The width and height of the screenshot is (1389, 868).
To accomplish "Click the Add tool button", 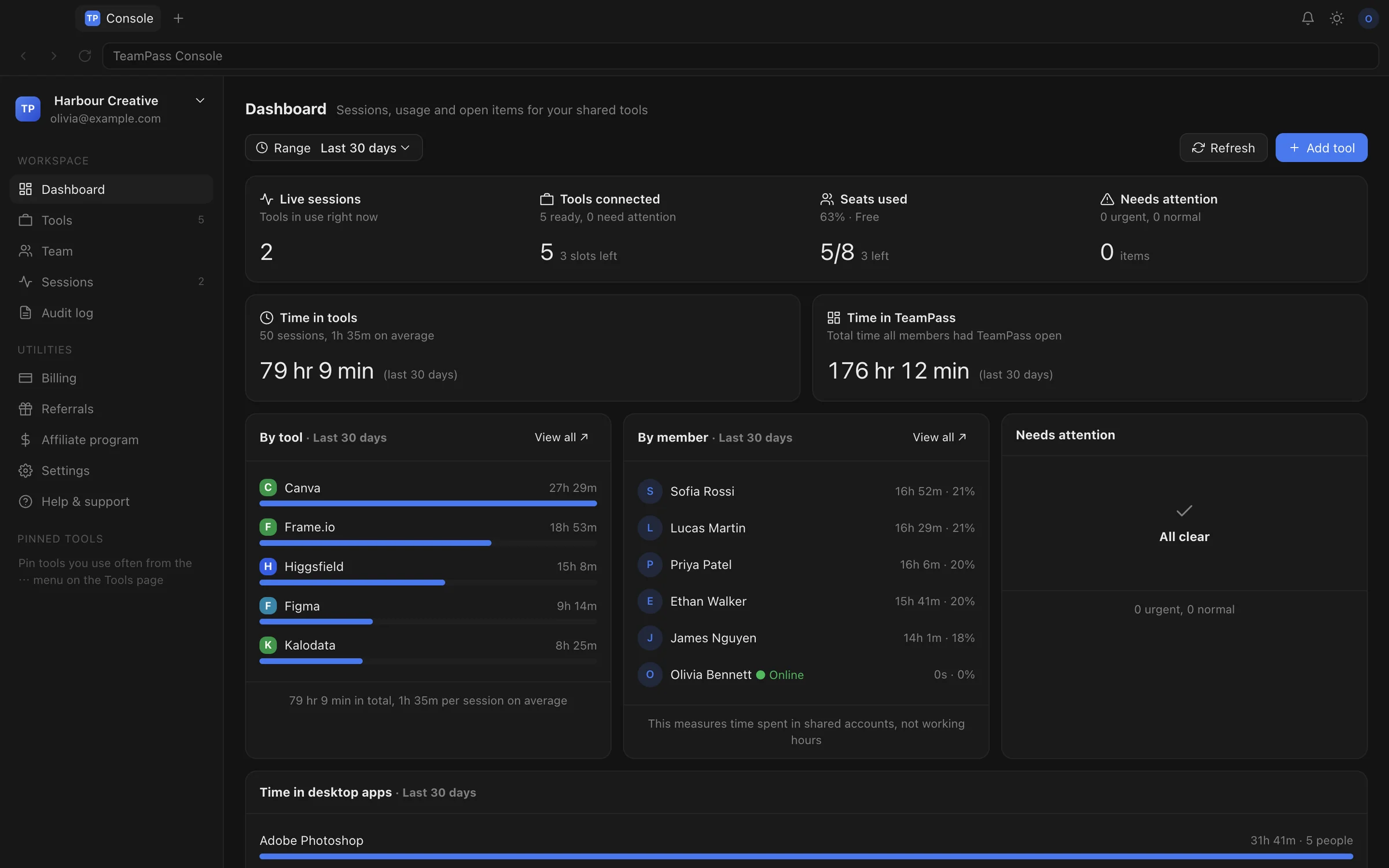I will click(x=1321, y=148).
